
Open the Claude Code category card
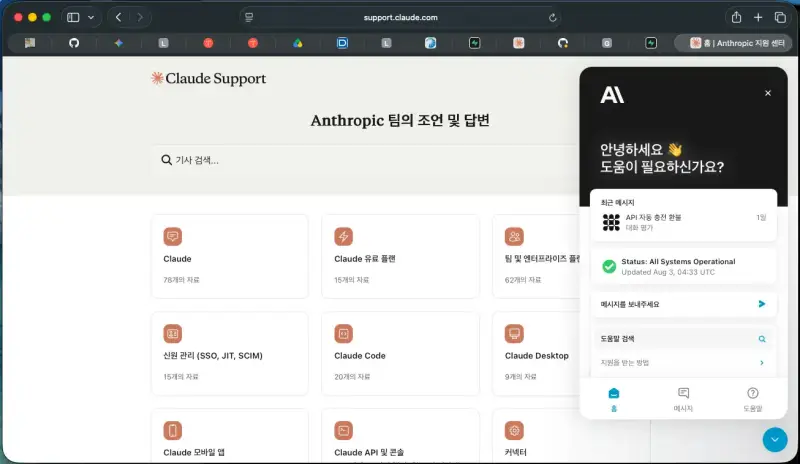(401, 353)
